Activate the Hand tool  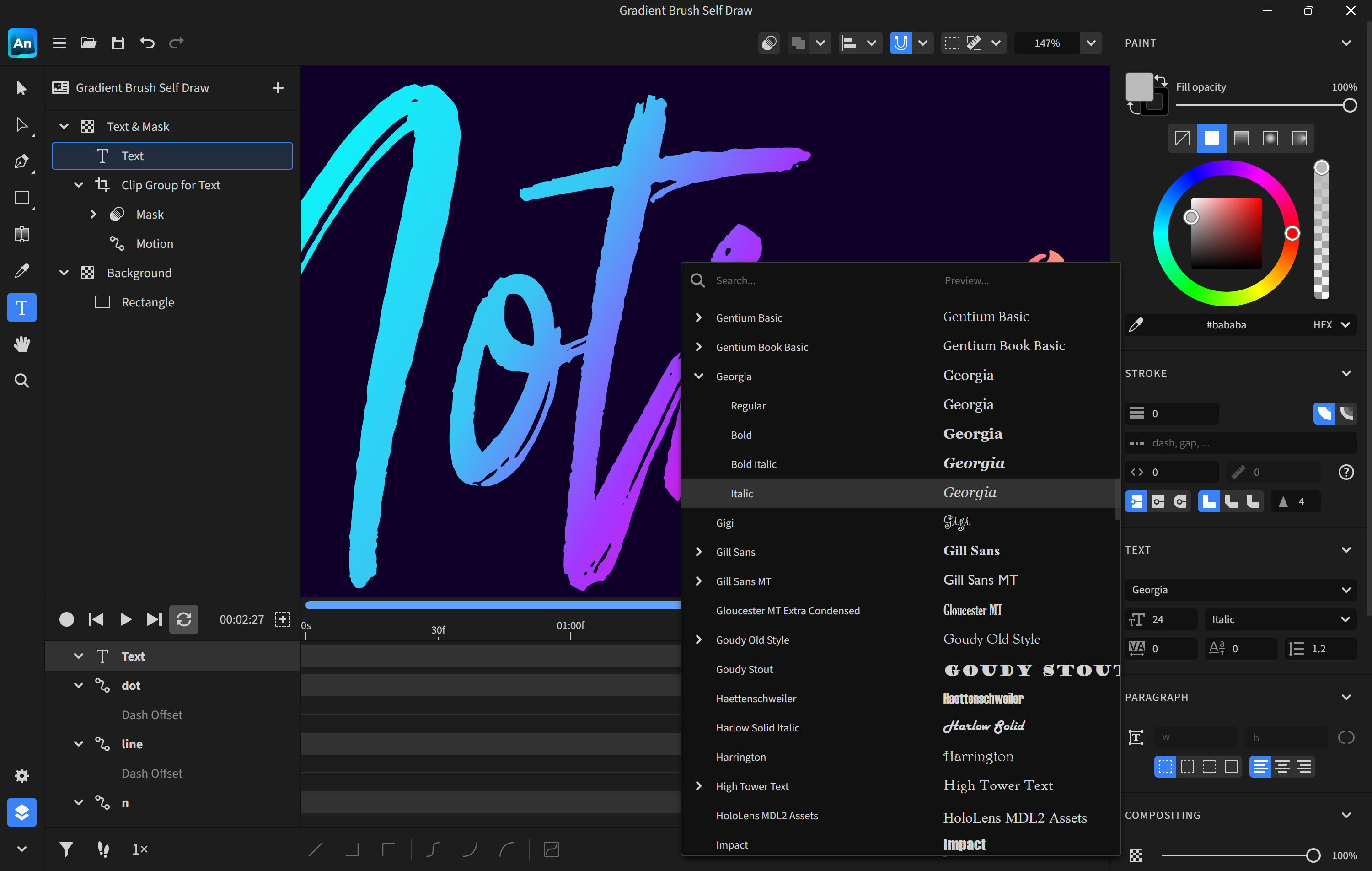[x=21, y=344]
